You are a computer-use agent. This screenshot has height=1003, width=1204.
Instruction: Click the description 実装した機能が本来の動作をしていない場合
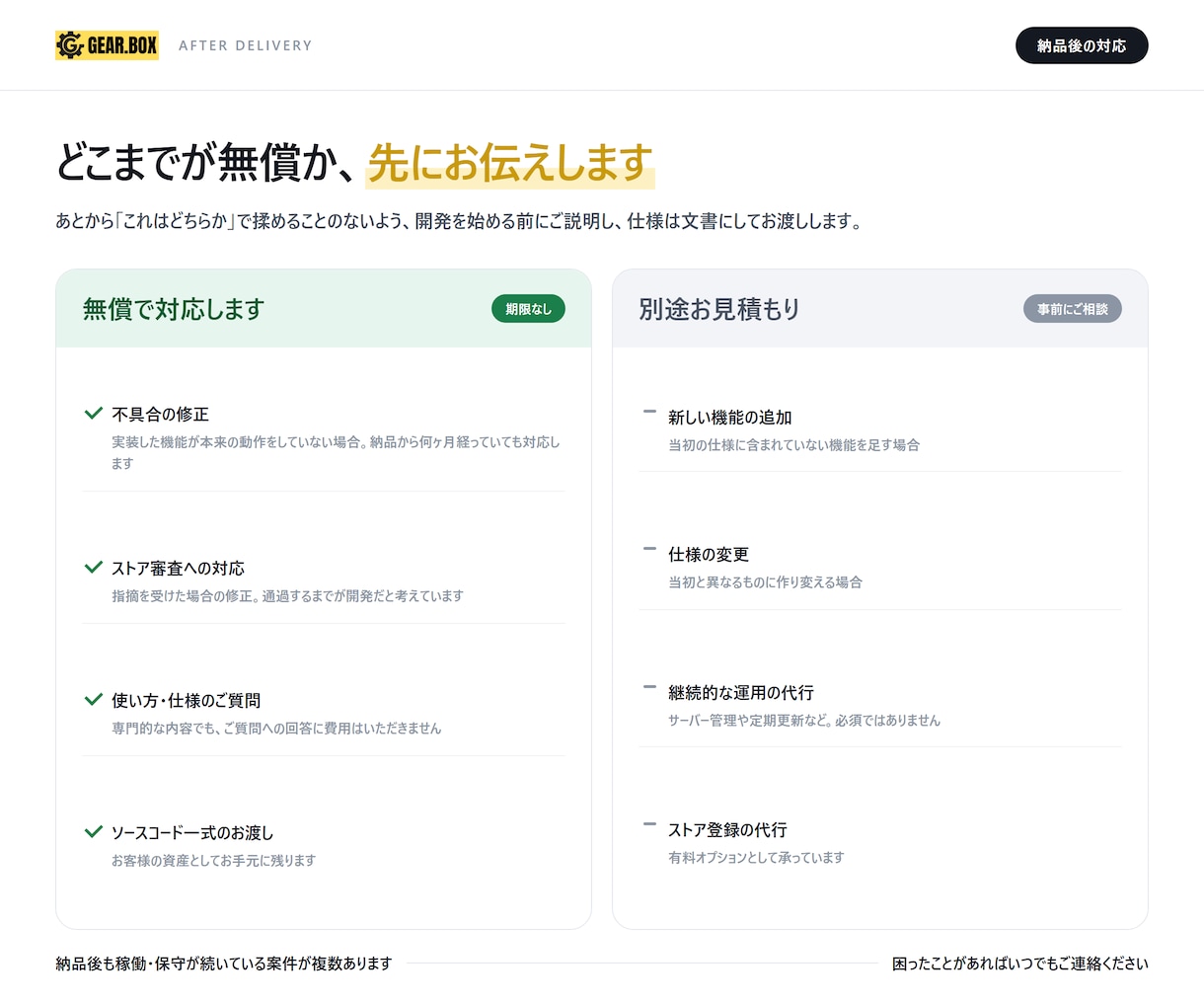point(336,452)
